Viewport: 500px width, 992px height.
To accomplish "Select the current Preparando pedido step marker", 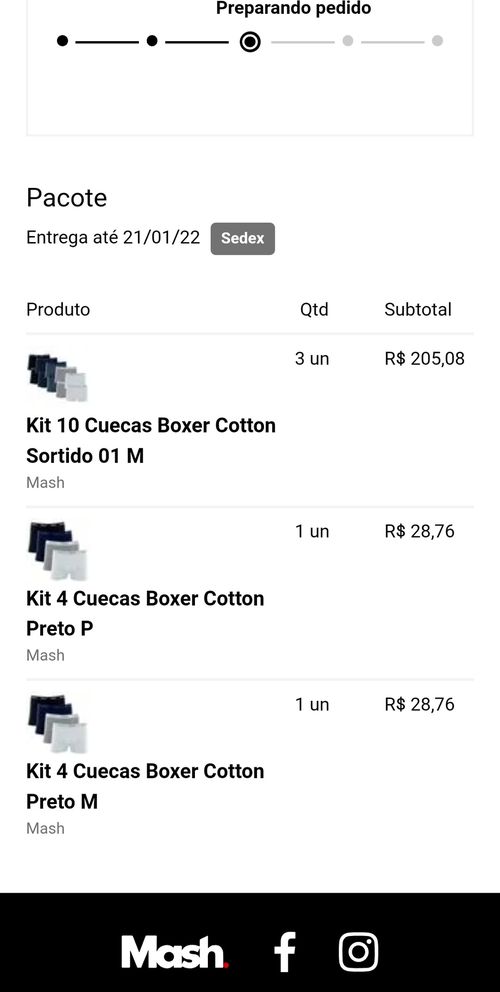I will pyautogui.click(x=250, y=42).
